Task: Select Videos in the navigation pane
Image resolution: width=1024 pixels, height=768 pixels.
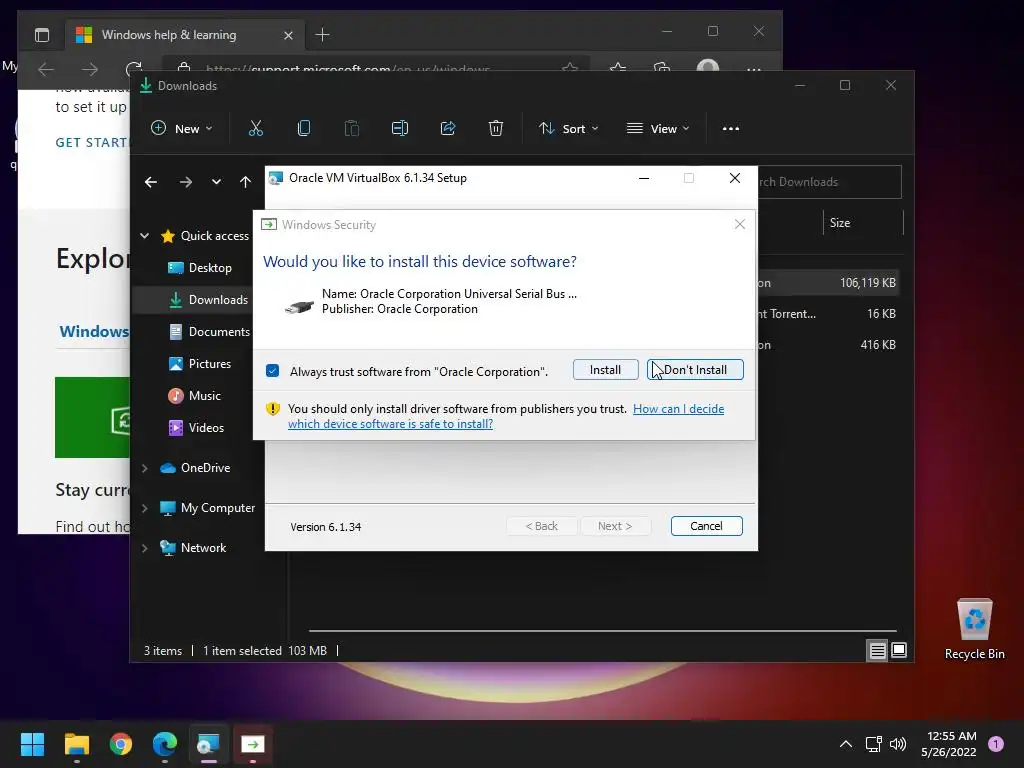Action: 196,428
